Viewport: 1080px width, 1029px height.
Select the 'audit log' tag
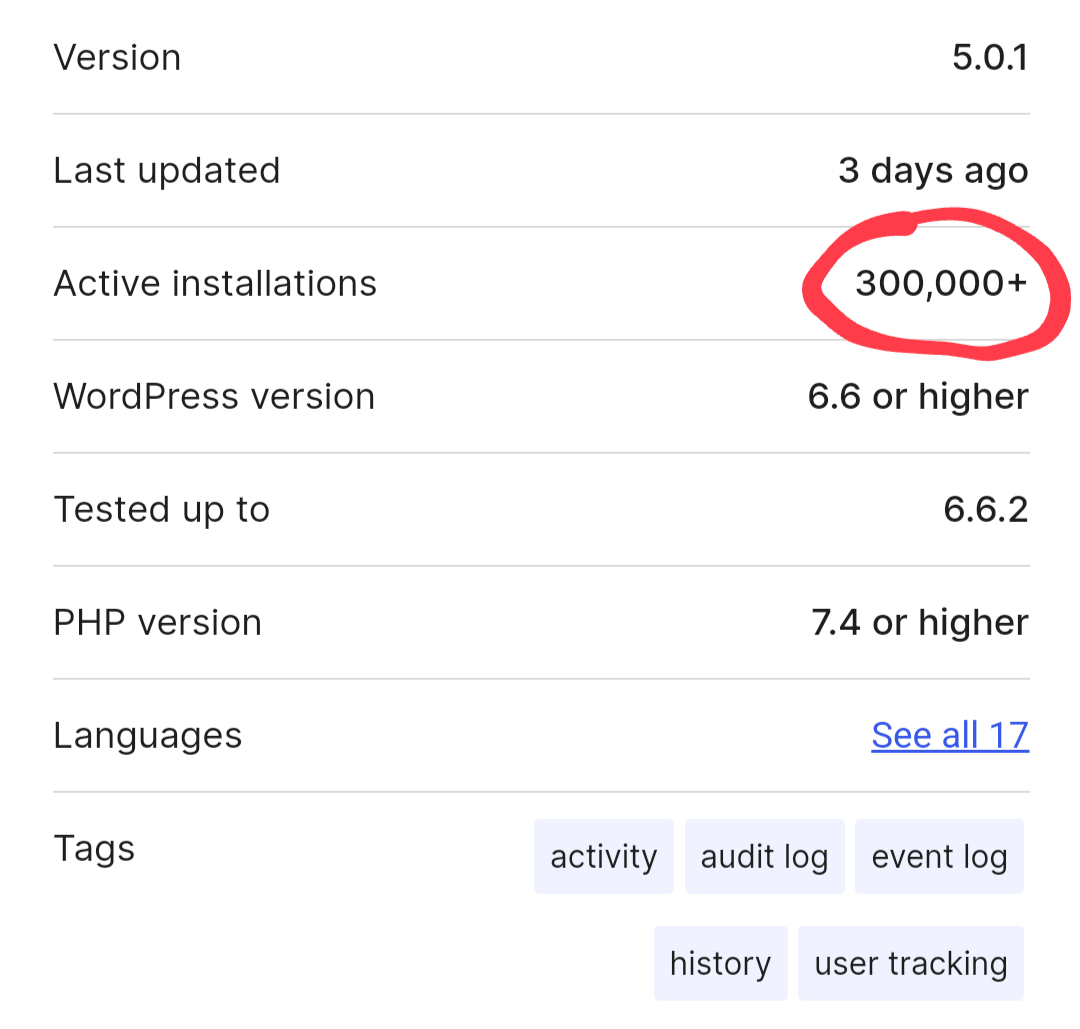(764, 856)
